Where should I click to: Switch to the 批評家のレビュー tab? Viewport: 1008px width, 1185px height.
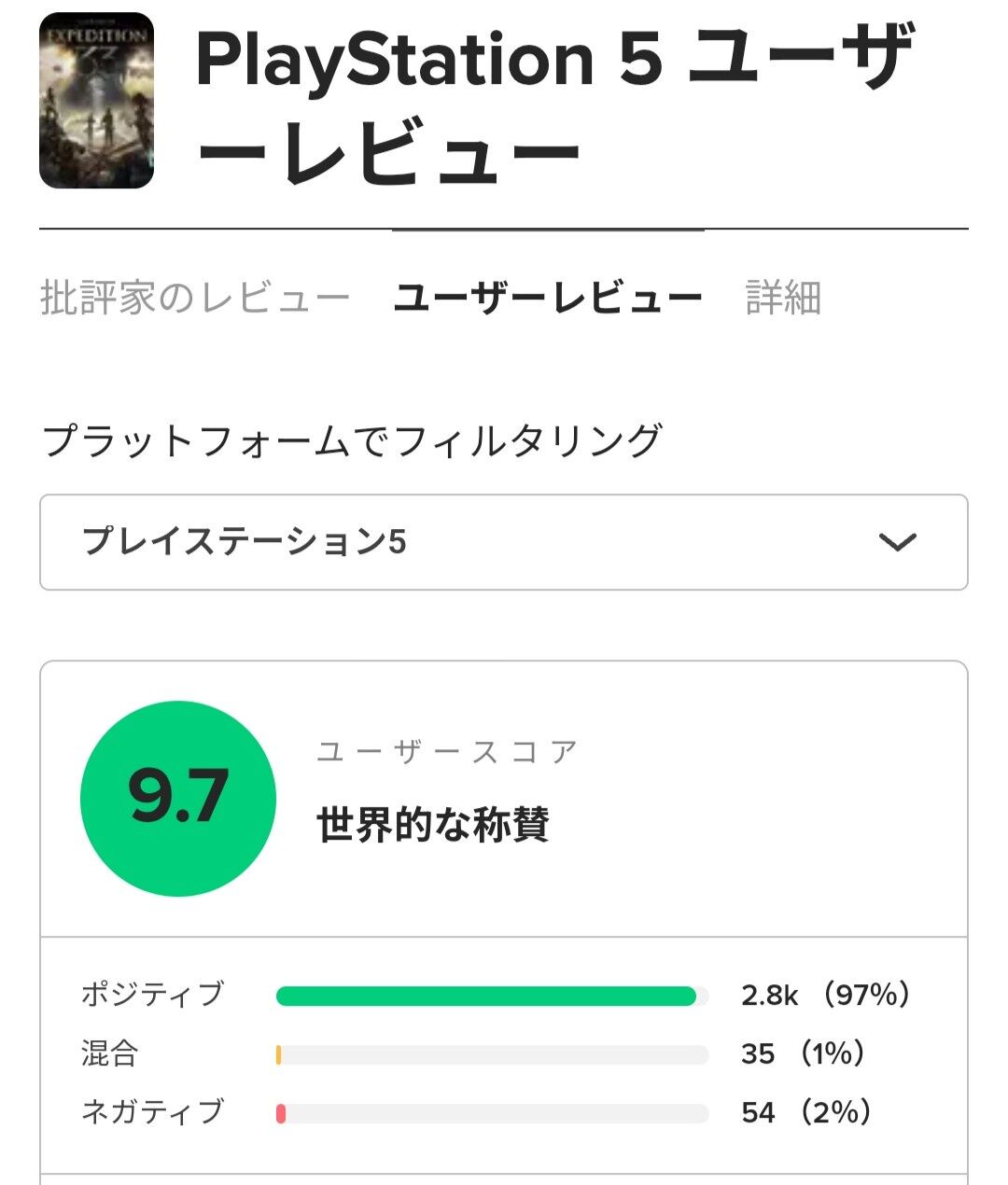tap(195, 299)
